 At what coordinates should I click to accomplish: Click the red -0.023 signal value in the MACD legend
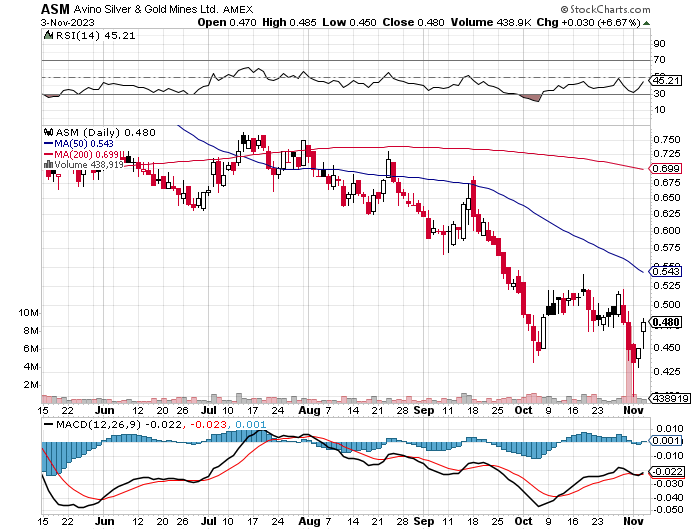coord(209,424)
